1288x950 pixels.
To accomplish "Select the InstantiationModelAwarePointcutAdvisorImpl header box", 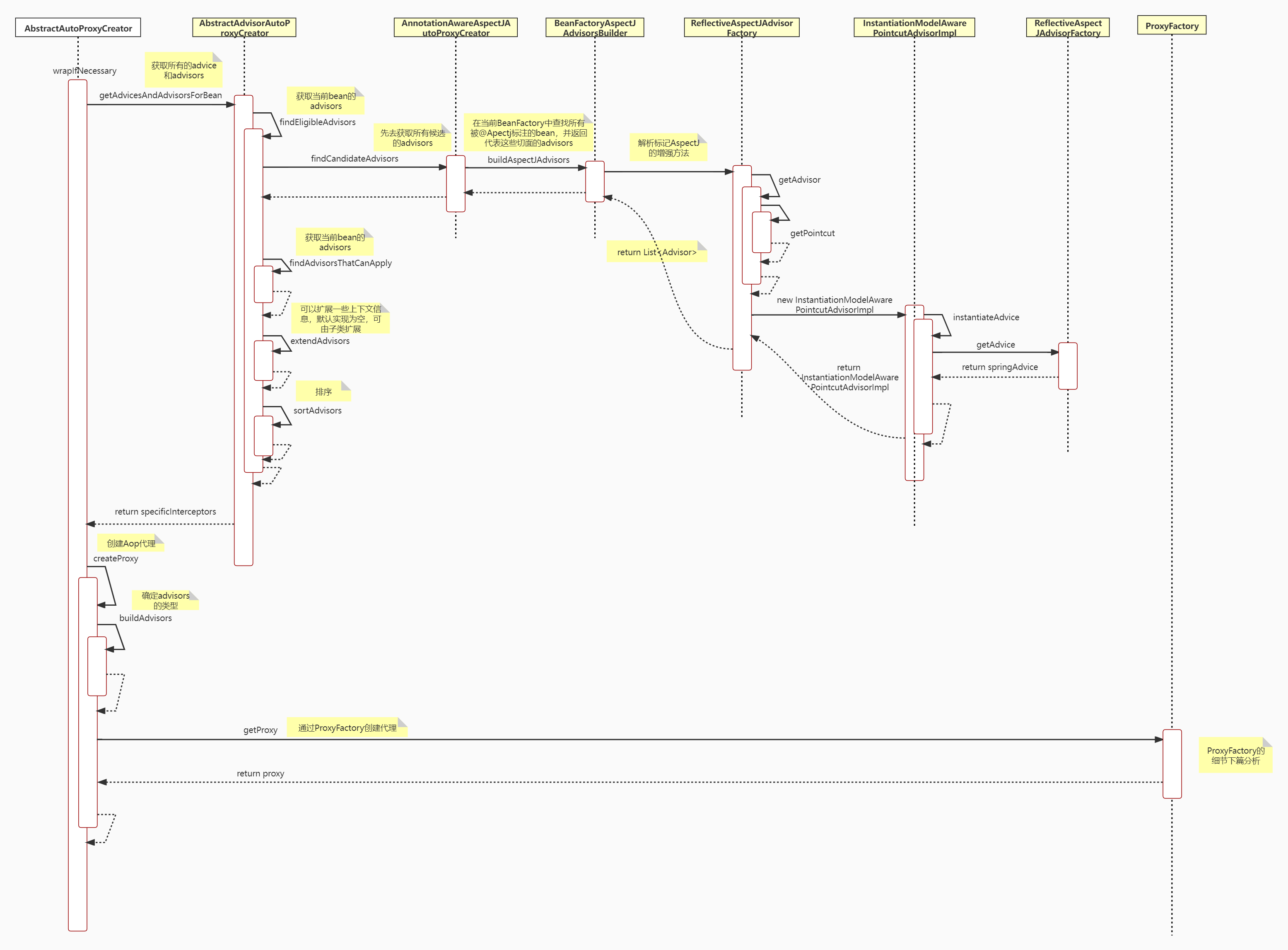I will pyautogui.click(x=914, y=28).
